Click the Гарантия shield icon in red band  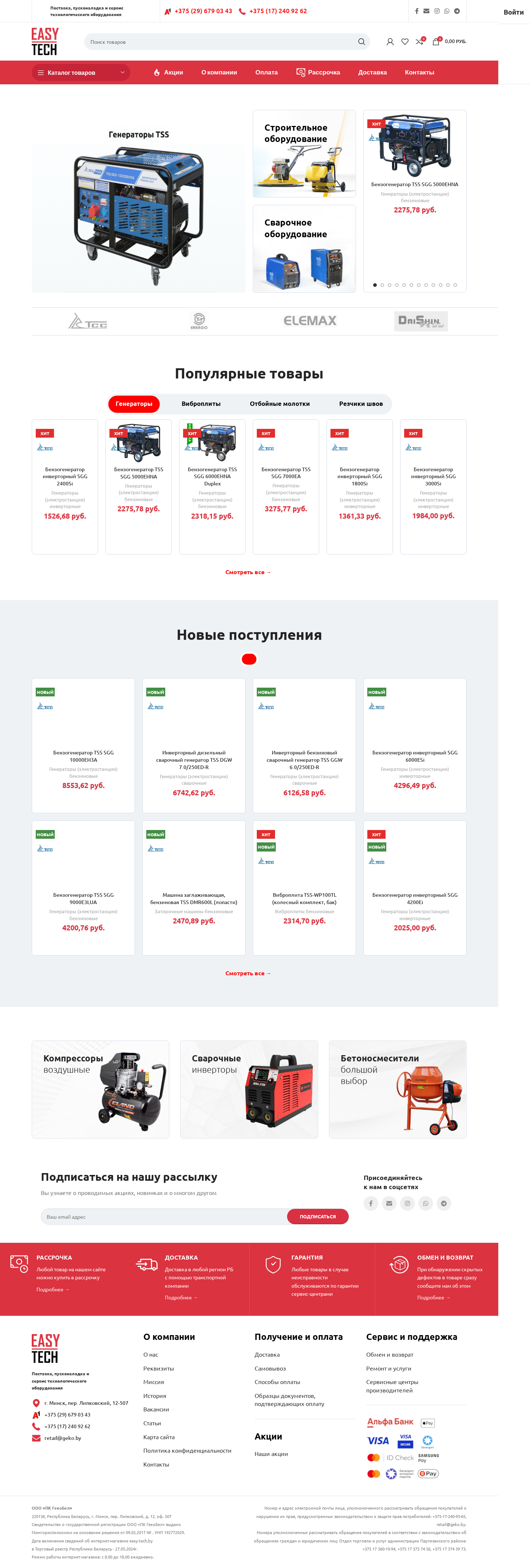[273, 1264]
